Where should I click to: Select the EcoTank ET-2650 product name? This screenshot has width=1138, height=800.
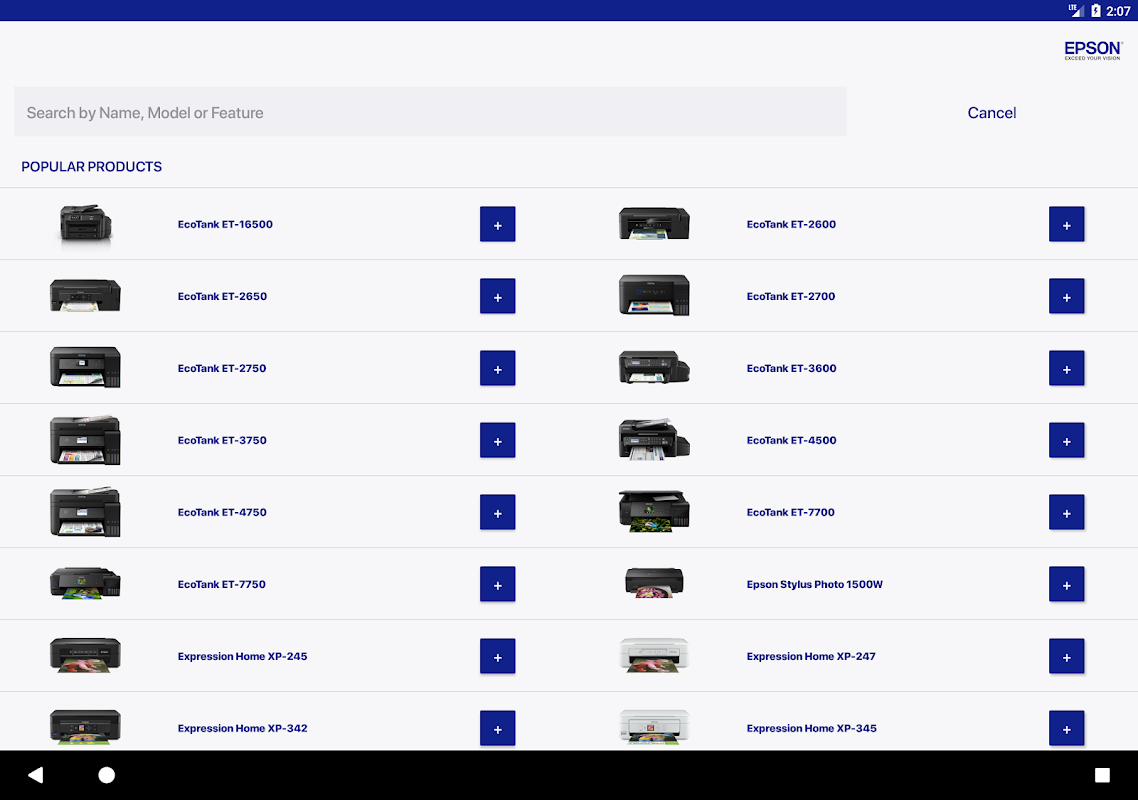(x=222, y=296)
